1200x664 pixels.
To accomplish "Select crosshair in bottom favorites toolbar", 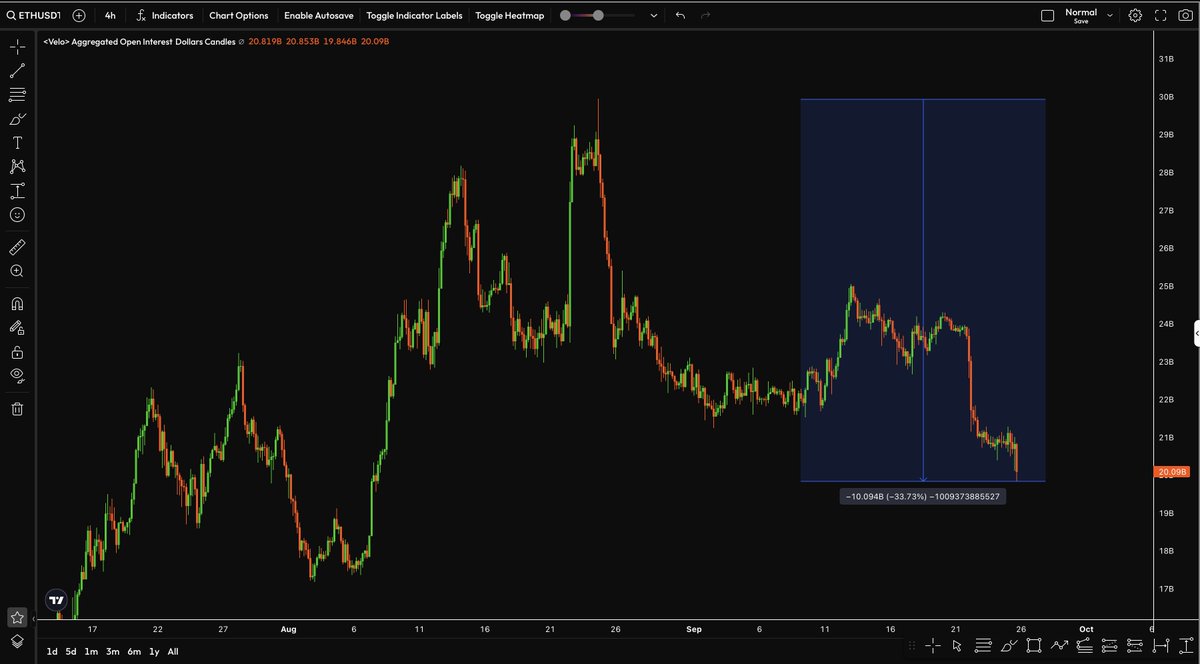I will pyautogui.click(x=932, y=645).
